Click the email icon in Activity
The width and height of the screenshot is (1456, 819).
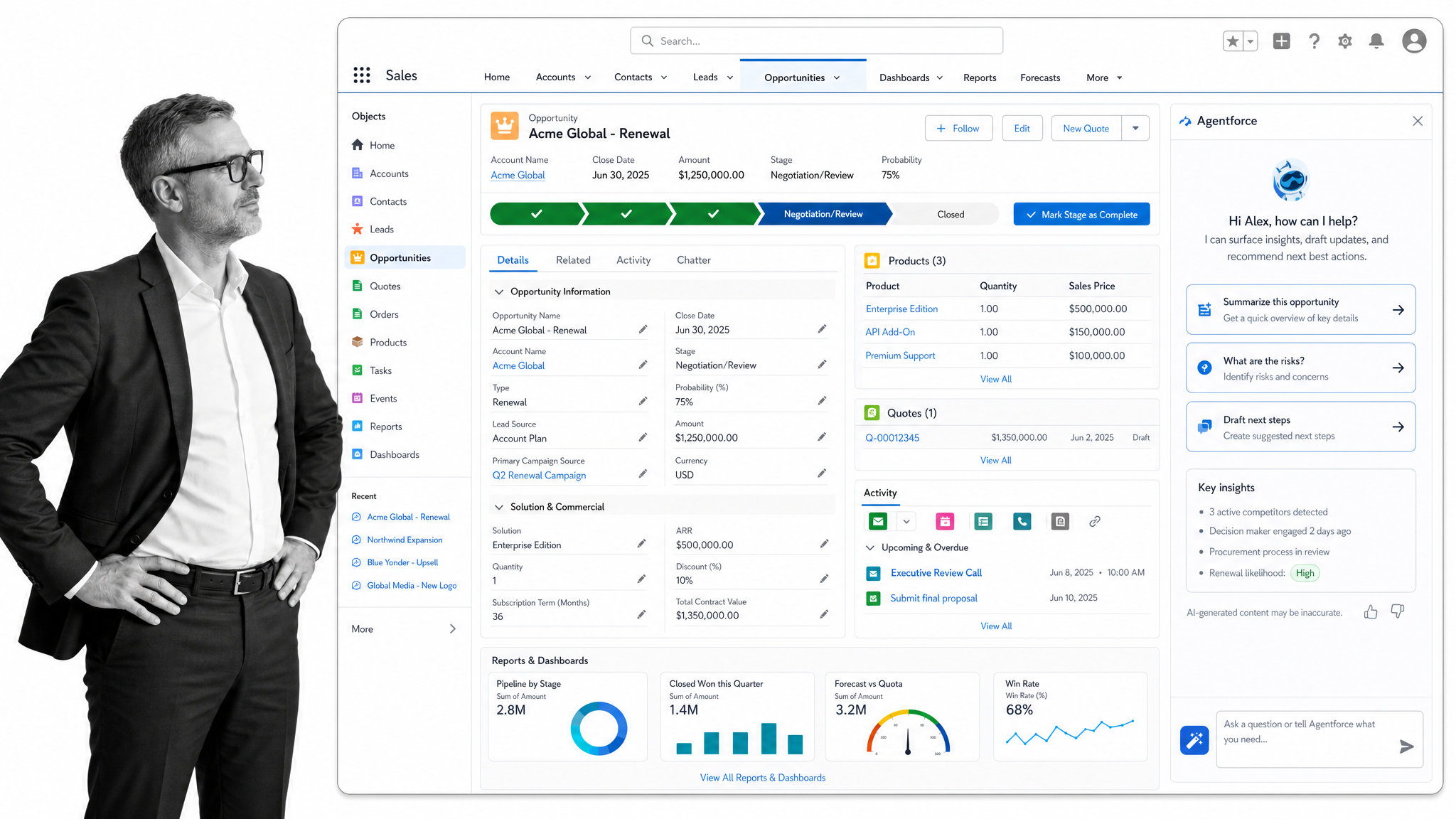coord(878,521)
